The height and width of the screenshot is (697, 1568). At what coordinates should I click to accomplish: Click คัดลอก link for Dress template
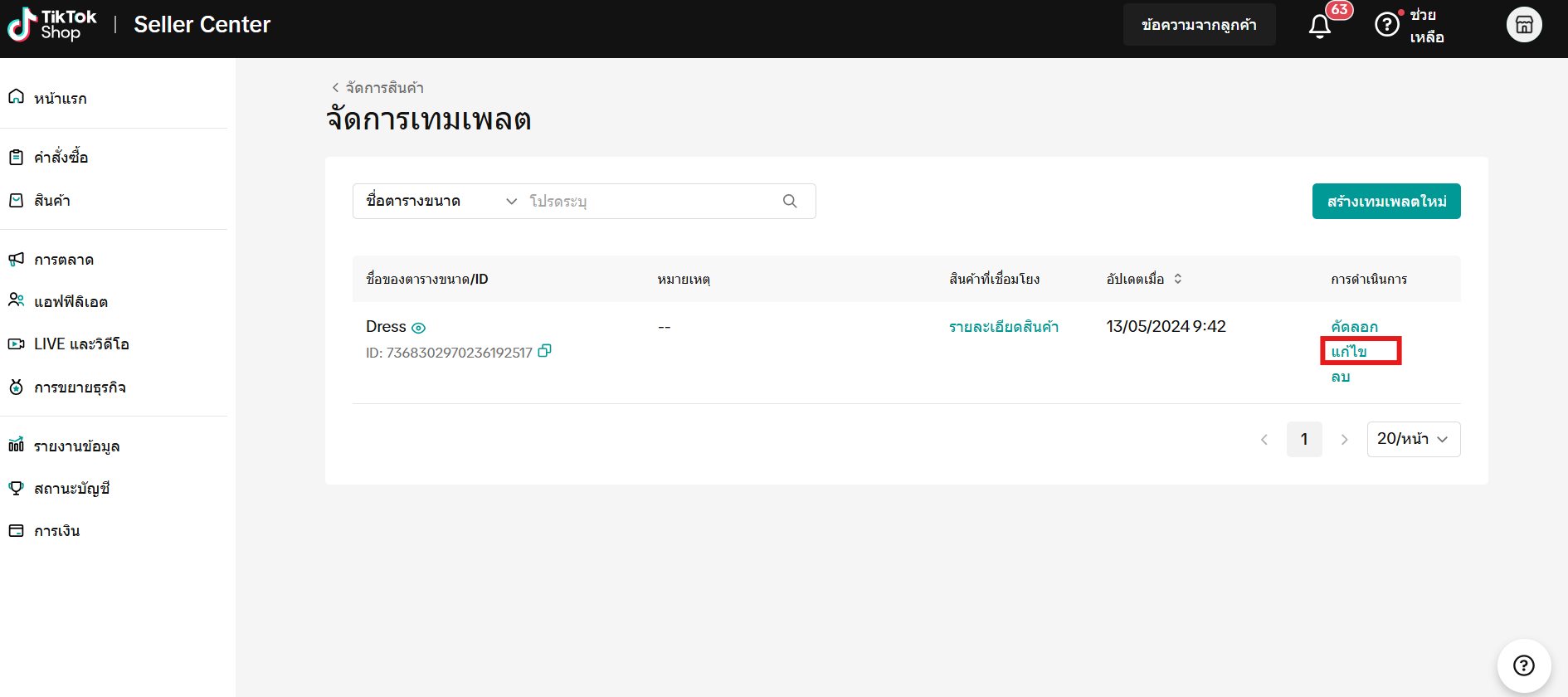pyautogui.click(x=1354, y=327)
